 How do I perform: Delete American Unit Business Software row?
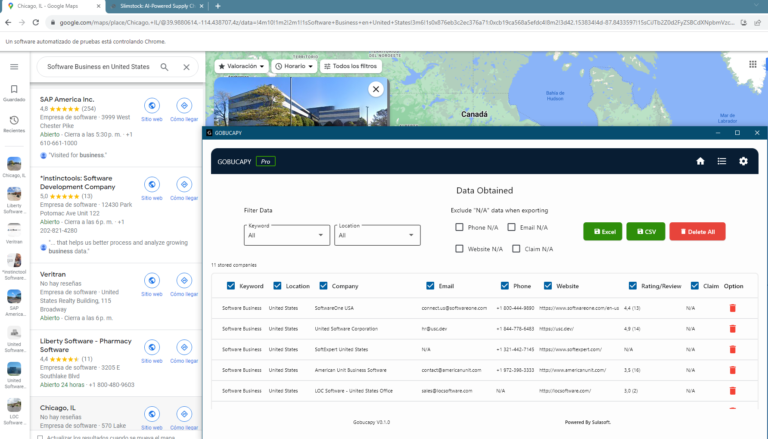733,370
